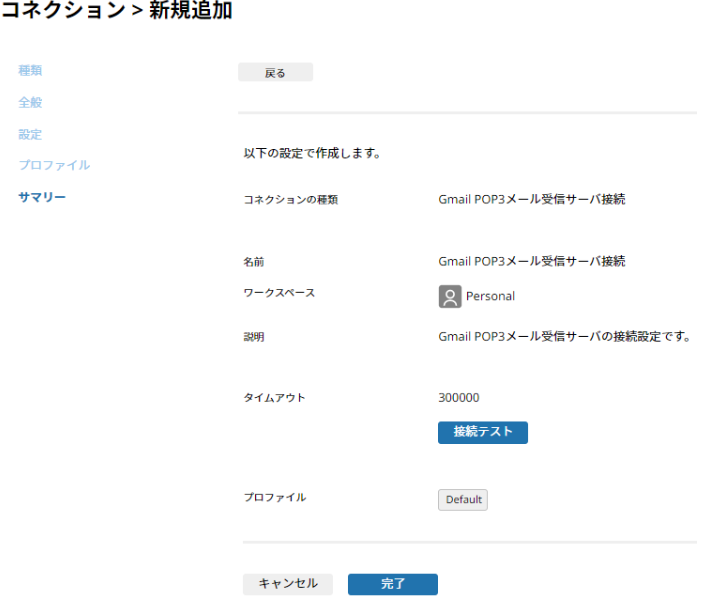Click the timeout value 300000
The width and height of the screenshot is (705, 602).
(459, 398)
